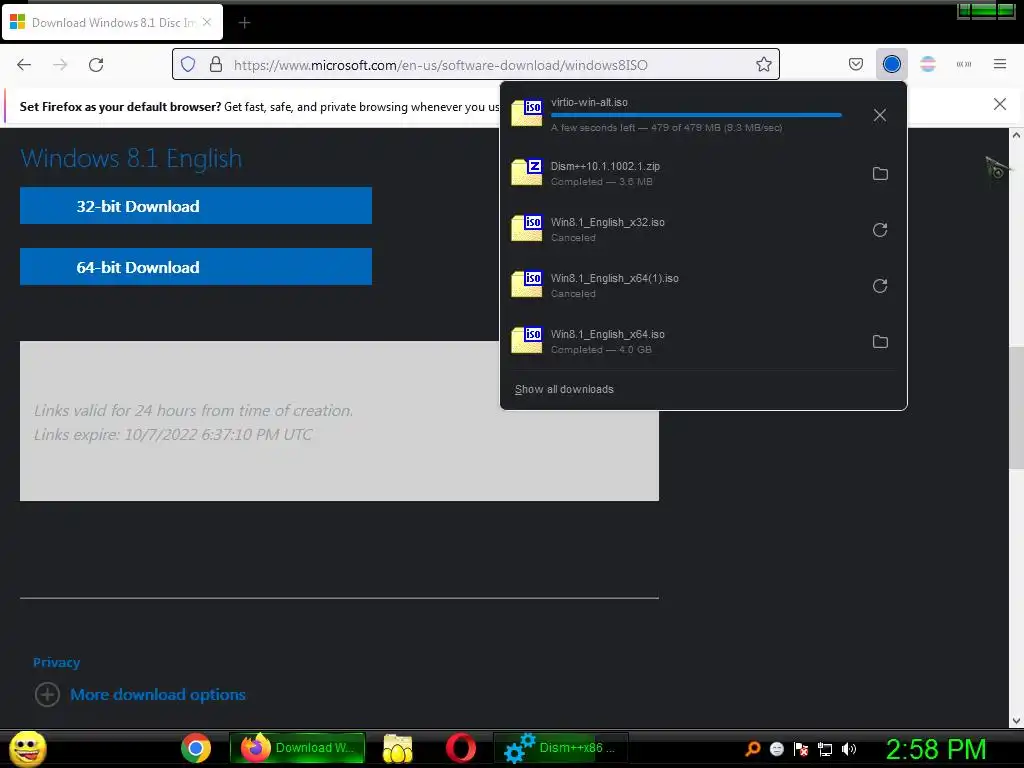The image size is (1024, 768).
Task: Open folder for Win8.1_English_x64.iso
Action: coord(880,342)
